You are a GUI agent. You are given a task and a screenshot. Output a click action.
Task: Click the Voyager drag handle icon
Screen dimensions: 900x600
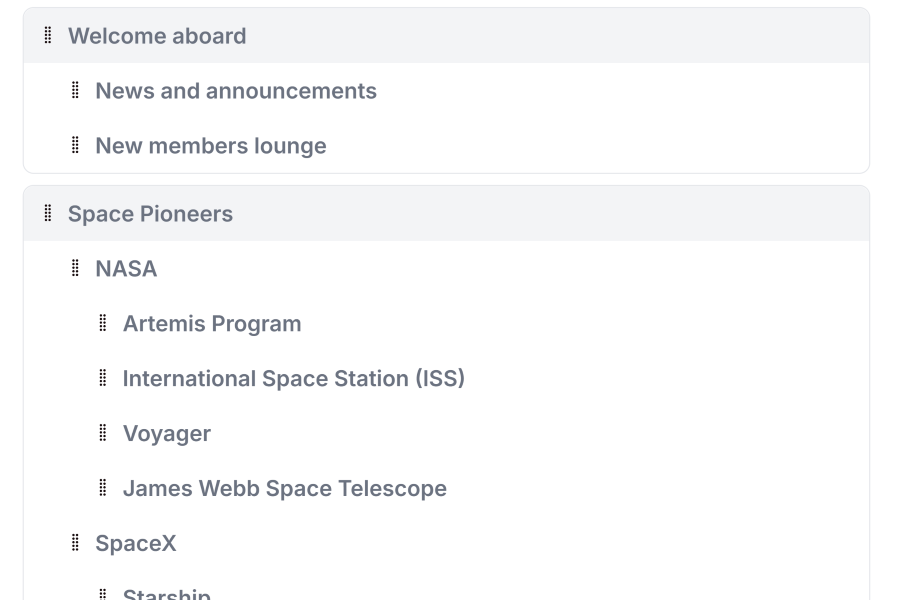(x=103, y=434)
